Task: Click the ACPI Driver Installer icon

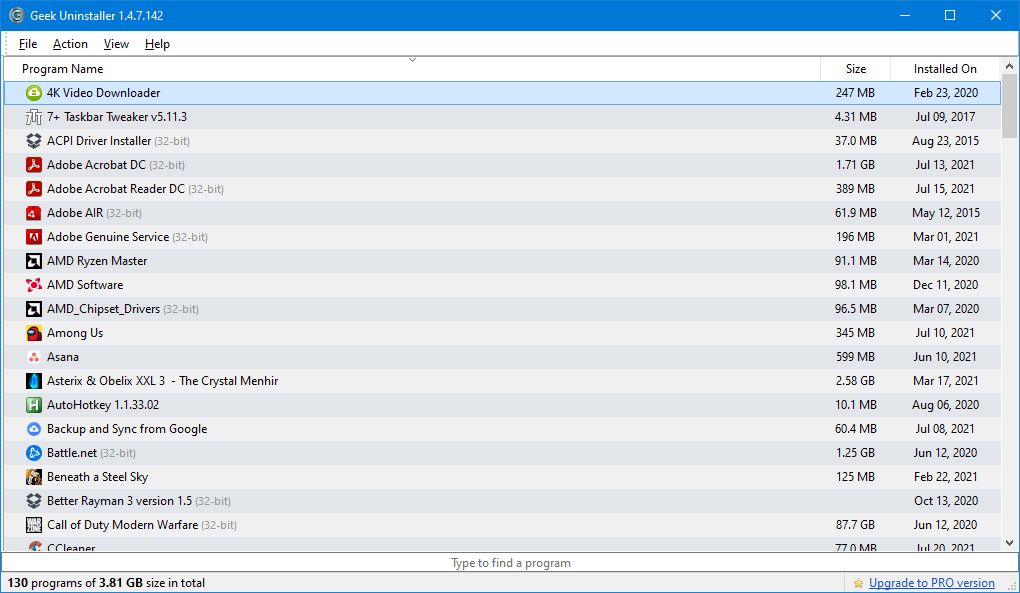Action: (34, 141)
